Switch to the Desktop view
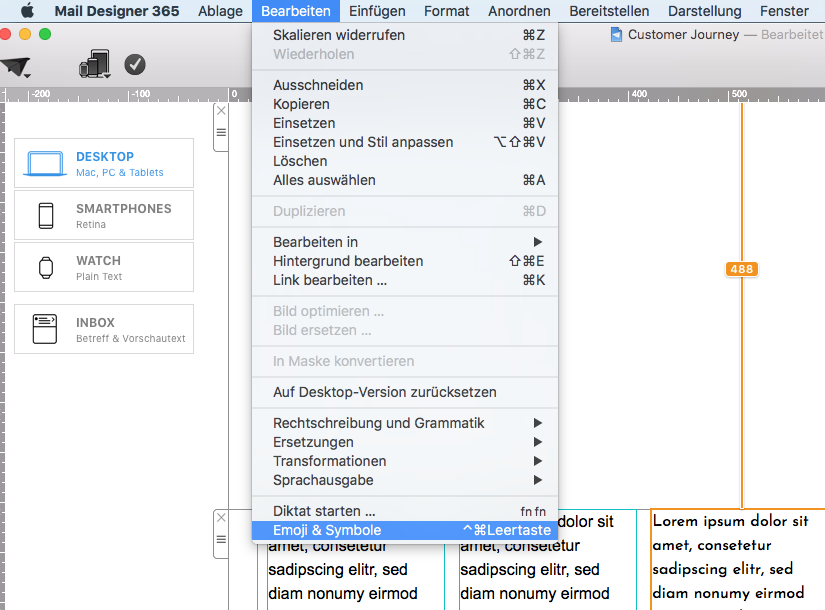Viewport: 825px width, 610px height. (x=104, y=163)
